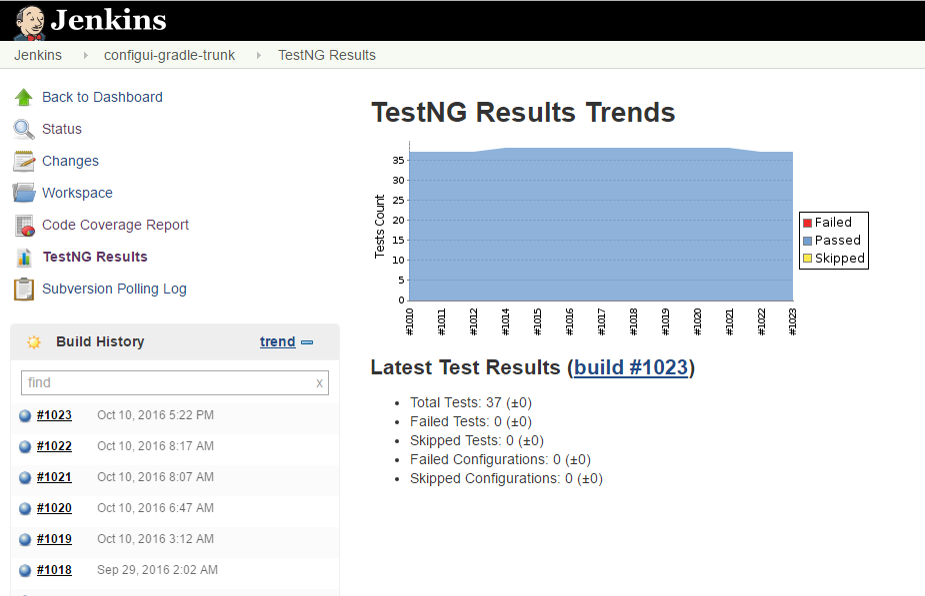The width and height of the screenshot is (925, 596).
Task: Focus the find builds search field
Action: [175, 383]
